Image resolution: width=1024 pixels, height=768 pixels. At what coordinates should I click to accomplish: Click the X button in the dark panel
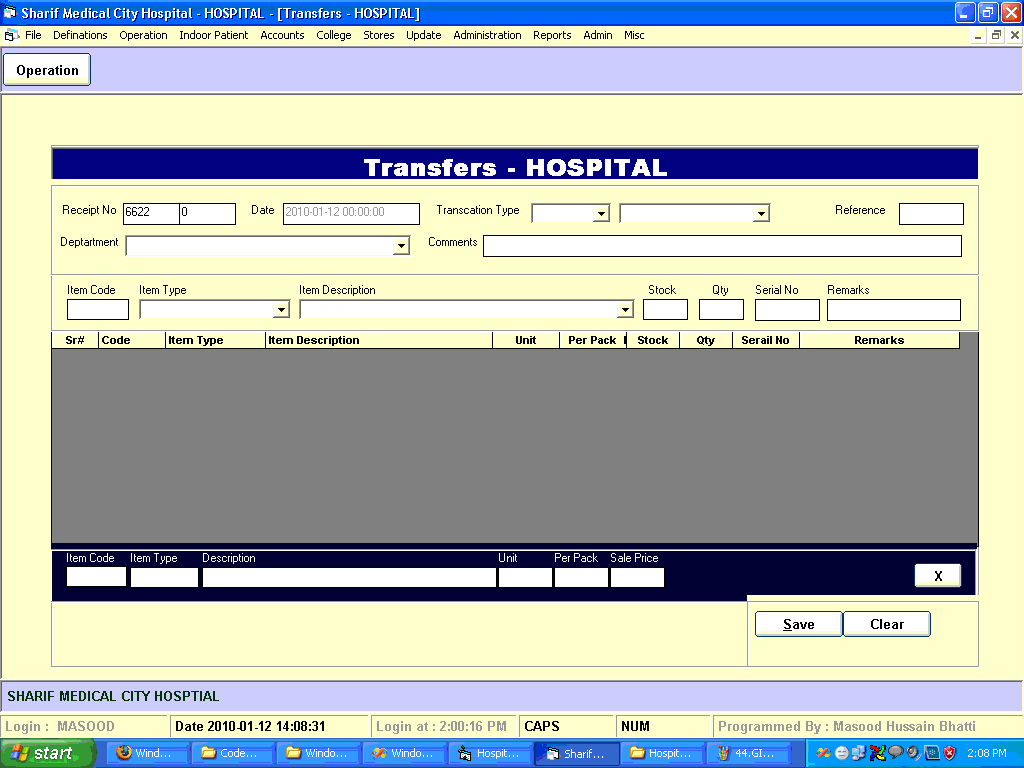pyautogui.click(x=938, y=575)
